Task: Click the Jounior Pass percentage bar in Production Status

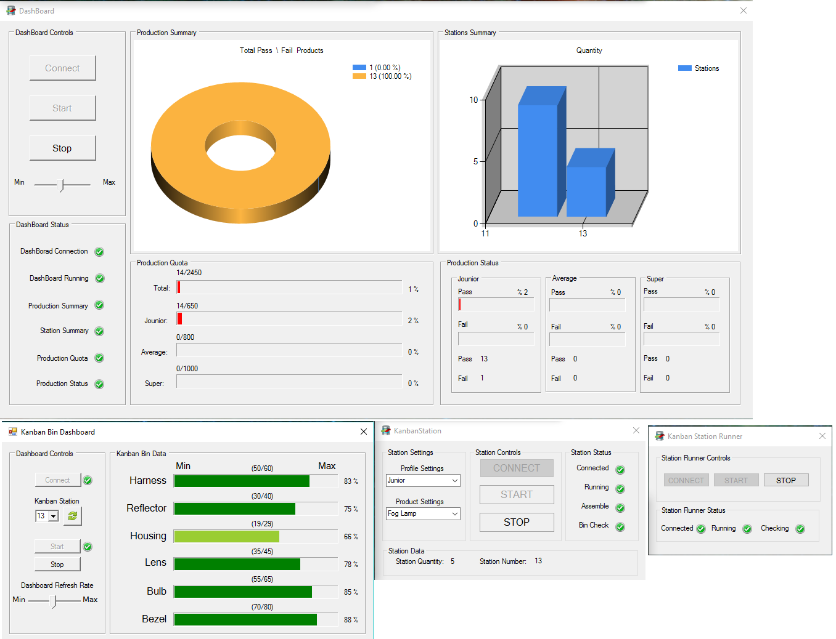Action: click(x=496, y=305)
